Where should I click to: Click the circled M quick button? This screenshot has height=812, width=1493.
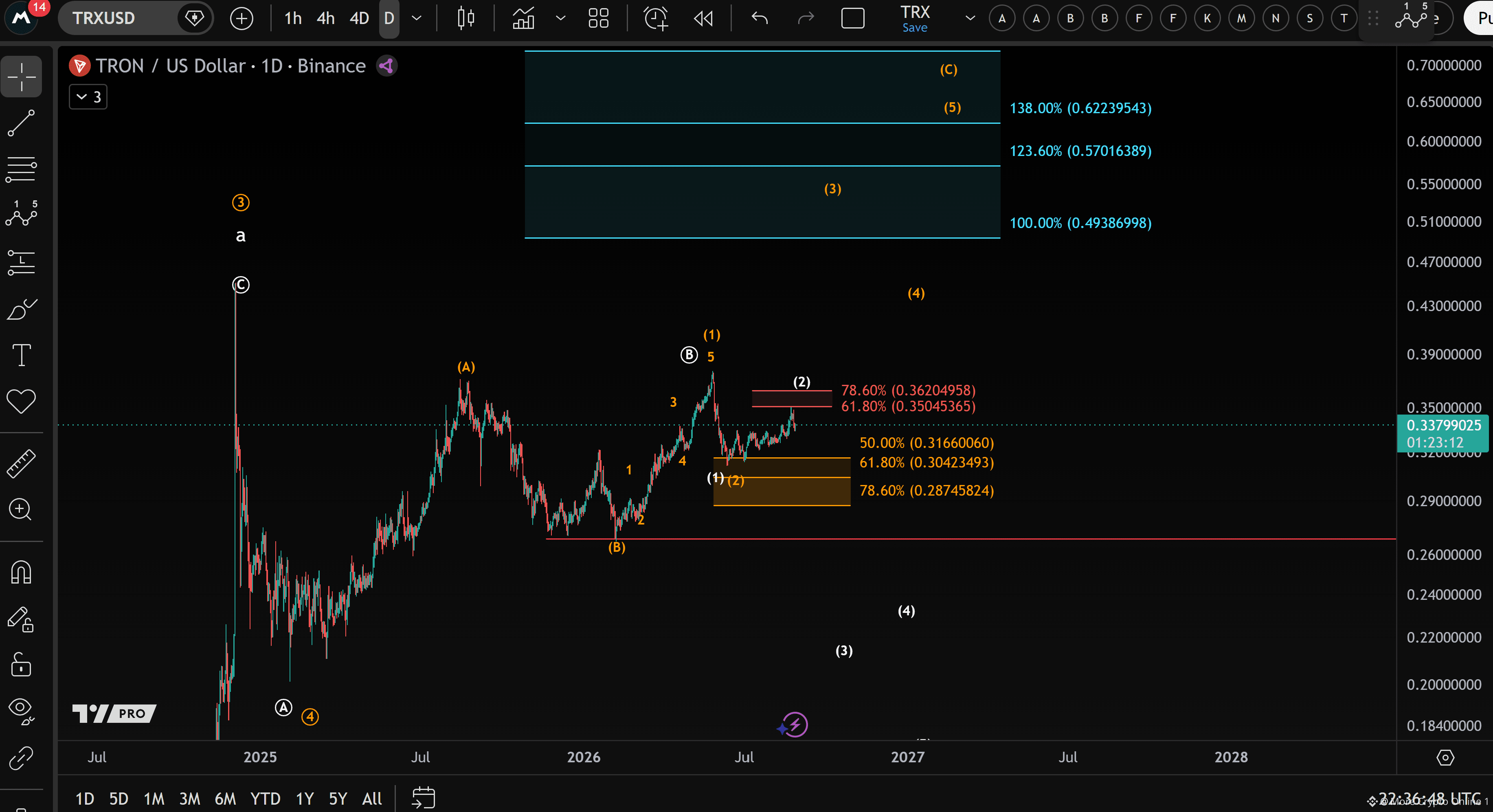click(1241, 19)
